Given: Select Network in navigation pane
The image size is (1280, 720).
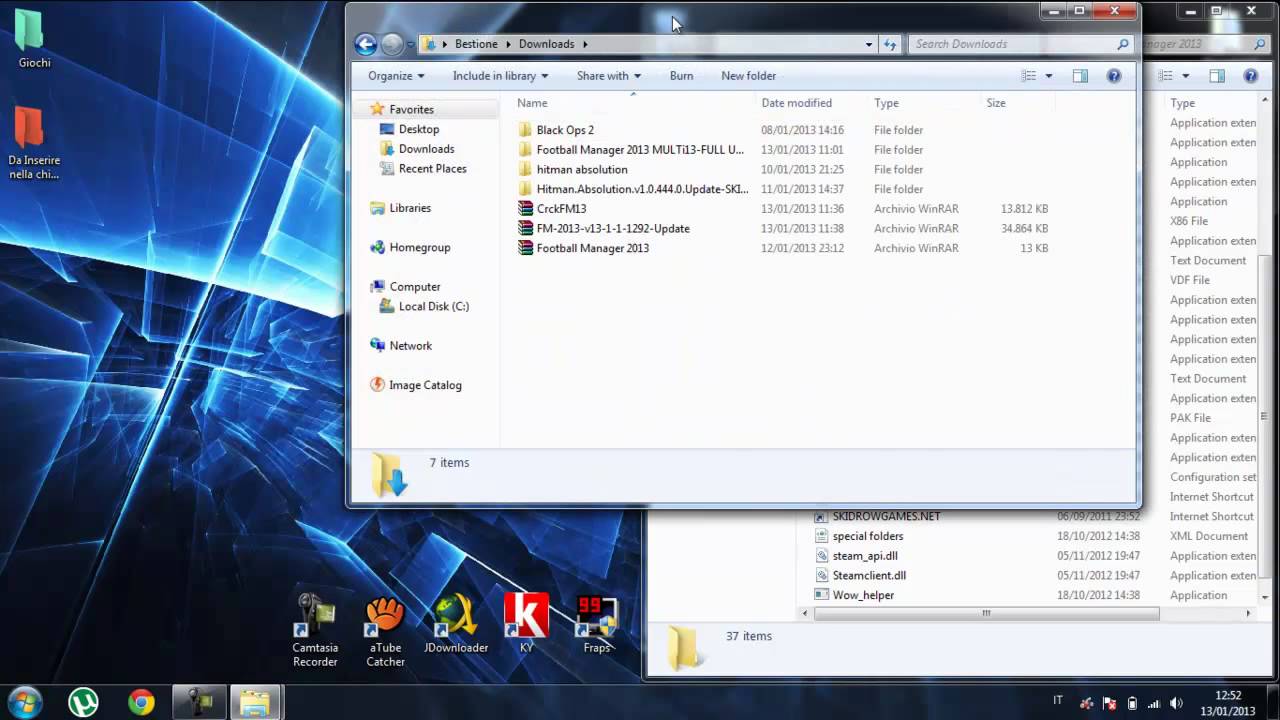Looking at the screenshot, I should [x=410, y=346].
